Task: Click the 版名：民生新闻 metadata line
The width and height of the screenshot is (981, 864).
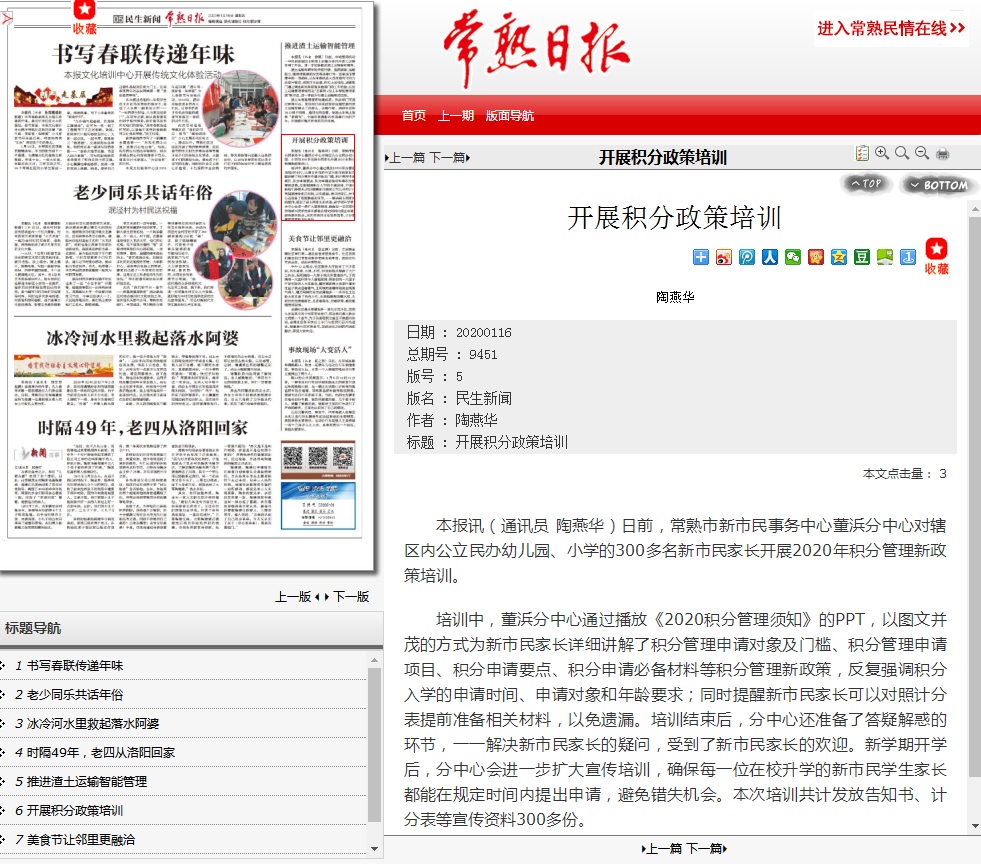Action: click(x=459, y=398)
